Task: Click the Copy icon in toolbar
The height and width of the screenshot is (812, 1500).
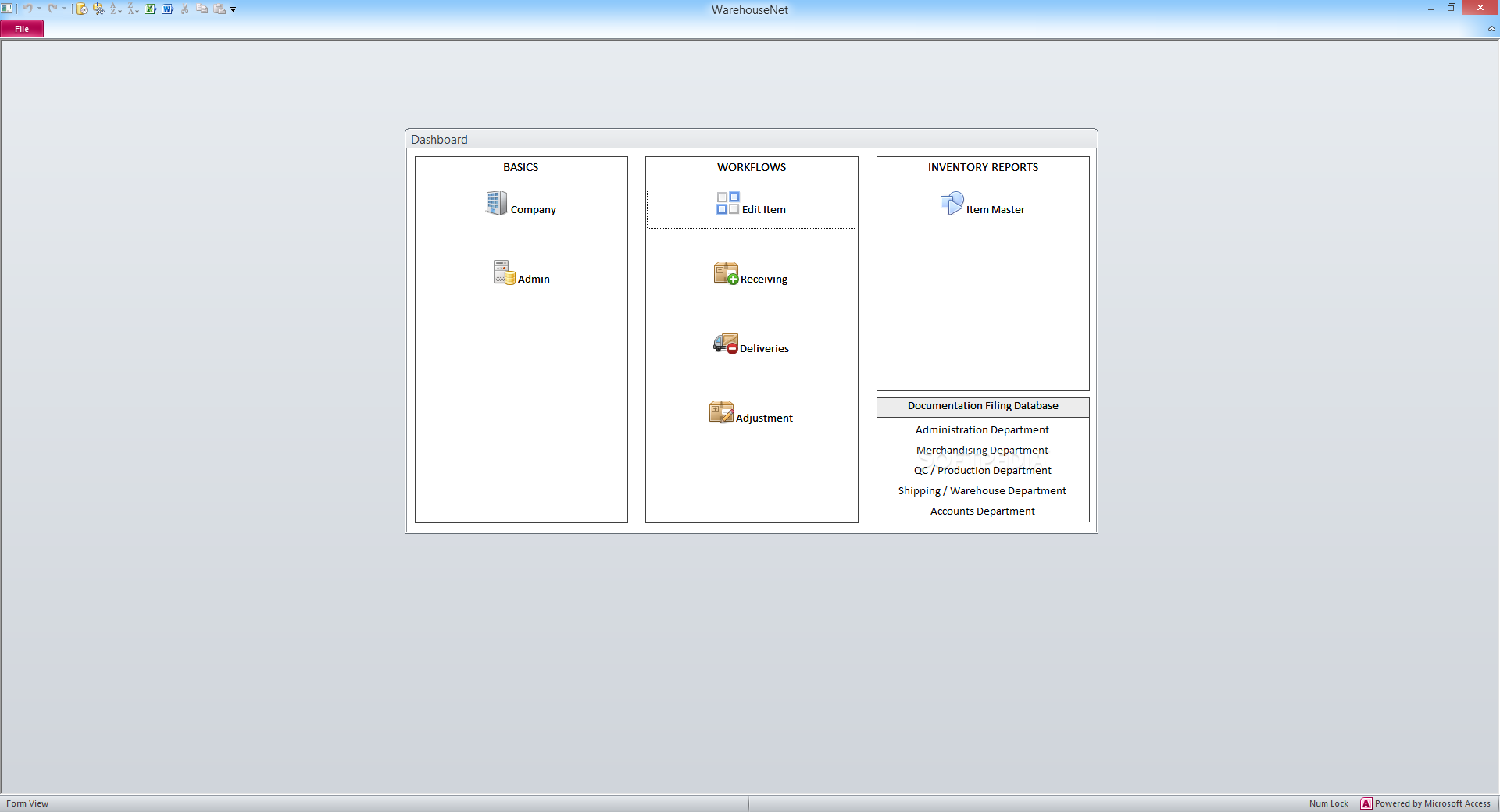Action: point(202,9)
